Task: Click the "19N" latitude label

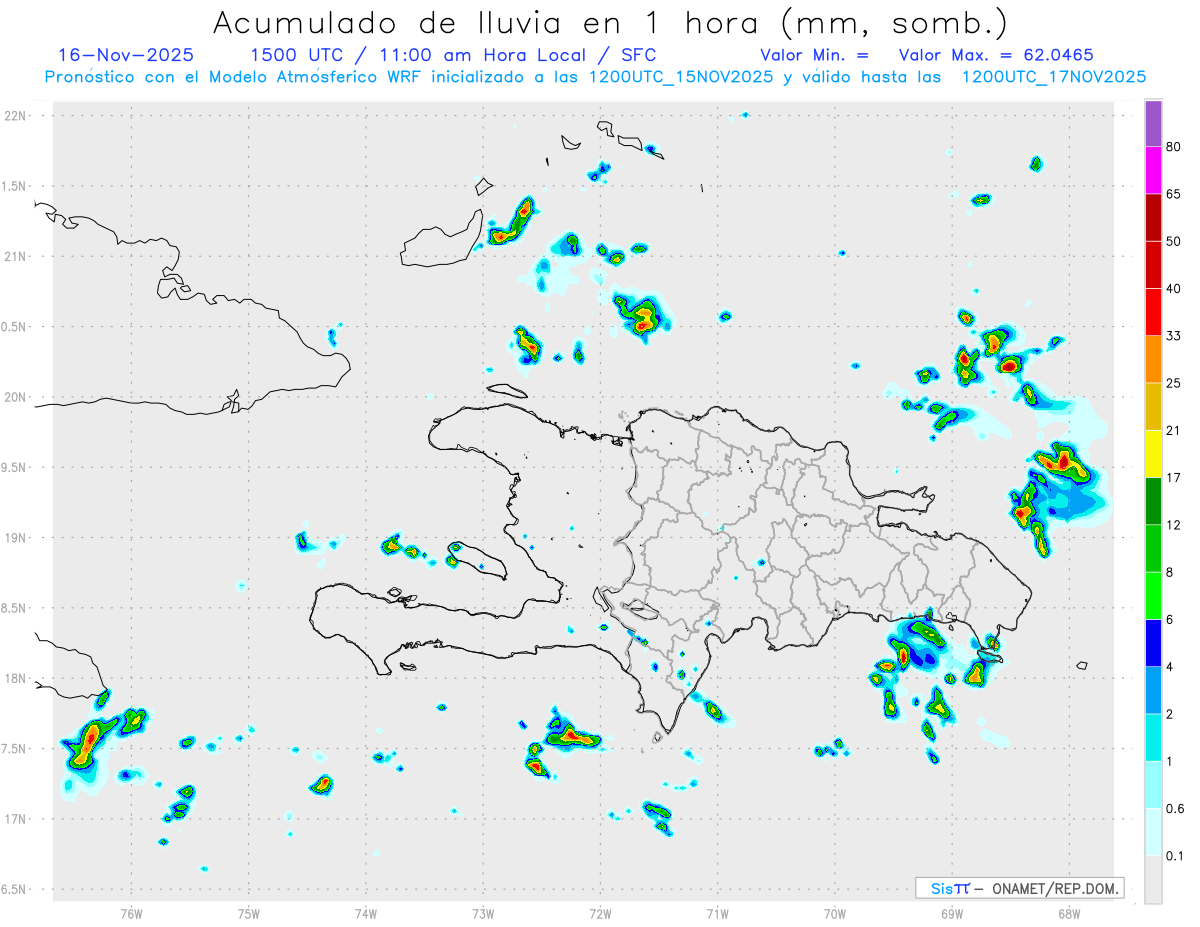Action: pos(16,538)
